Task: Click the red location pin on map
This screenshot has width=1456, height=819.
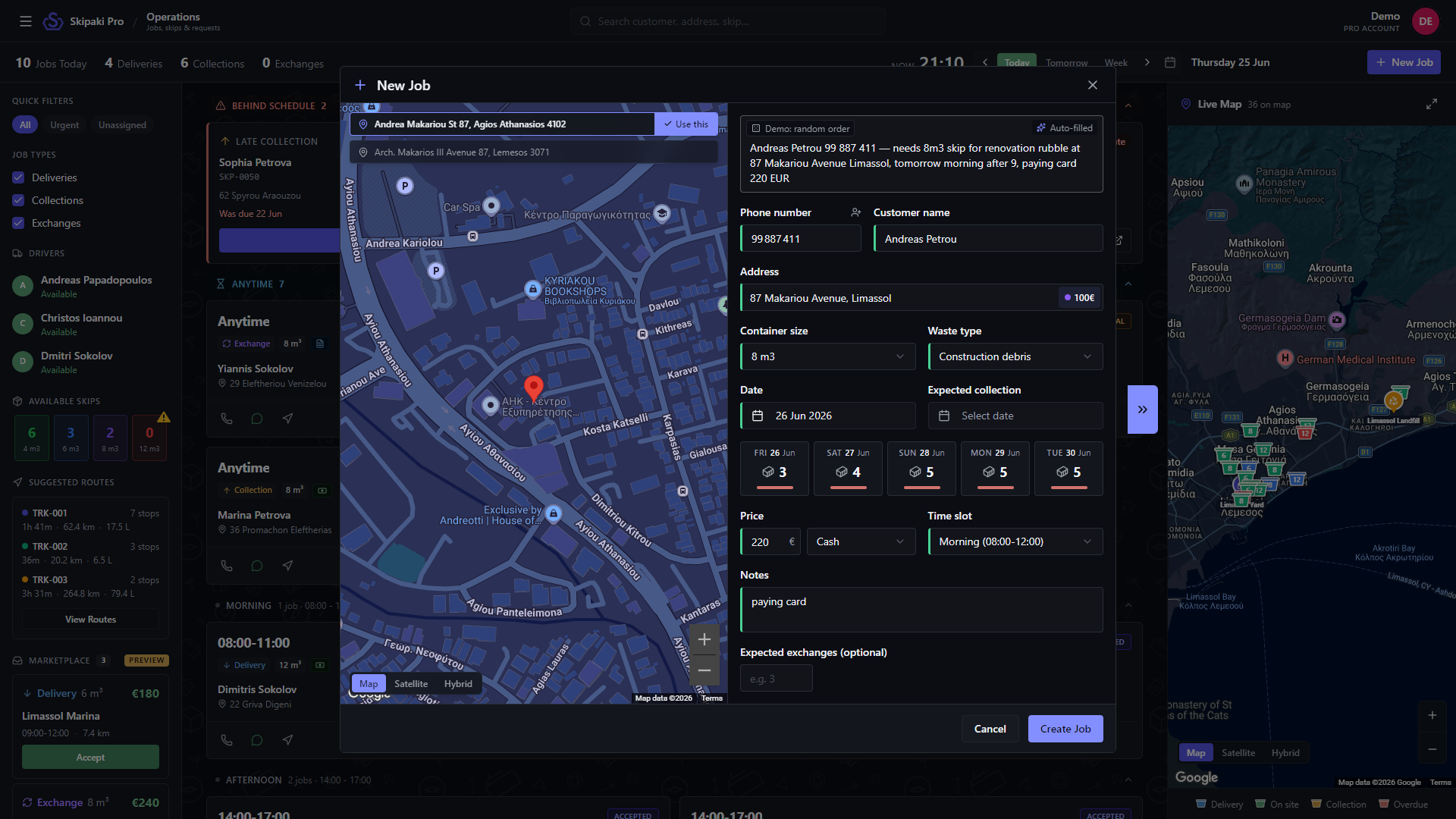Action: tap(534, 388)
